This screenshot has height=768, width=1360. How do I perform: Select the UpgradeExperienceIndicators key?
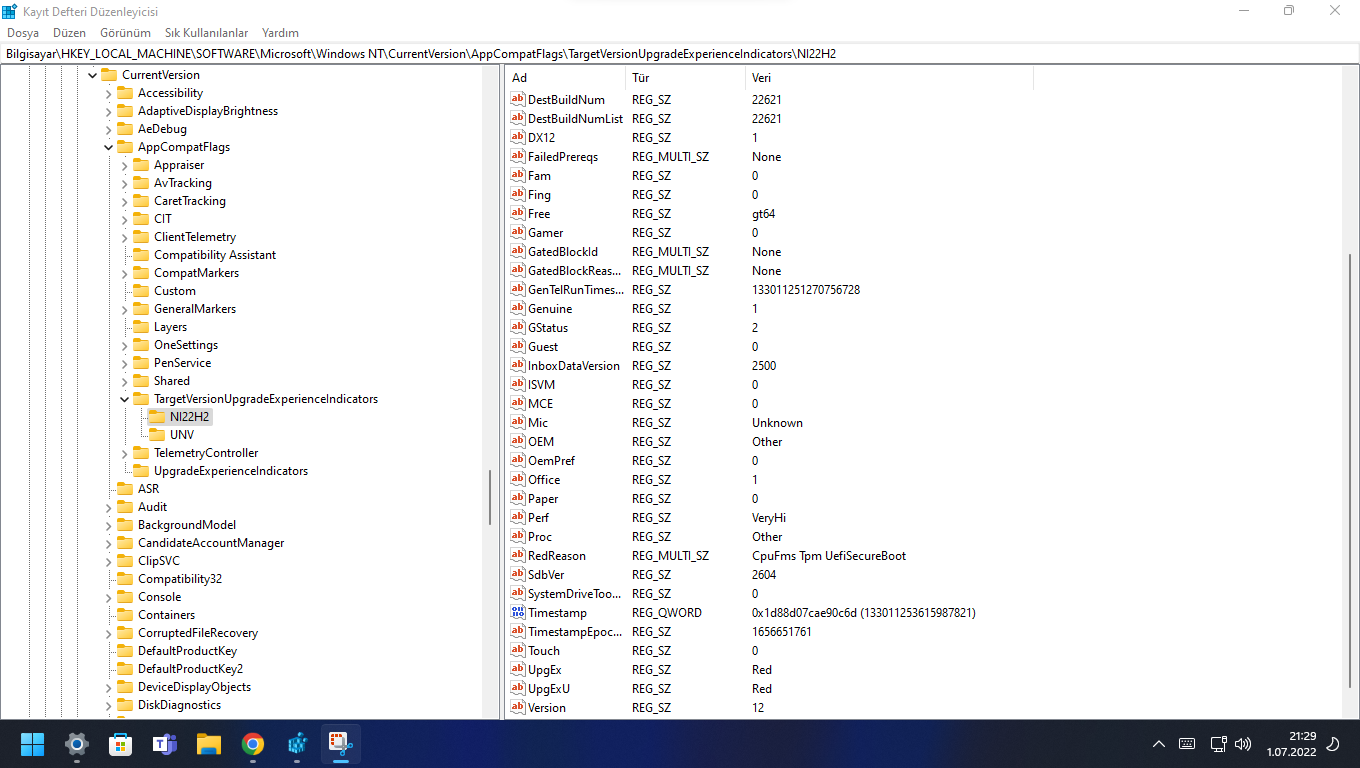pyautogui.click(x=231, y=471)
